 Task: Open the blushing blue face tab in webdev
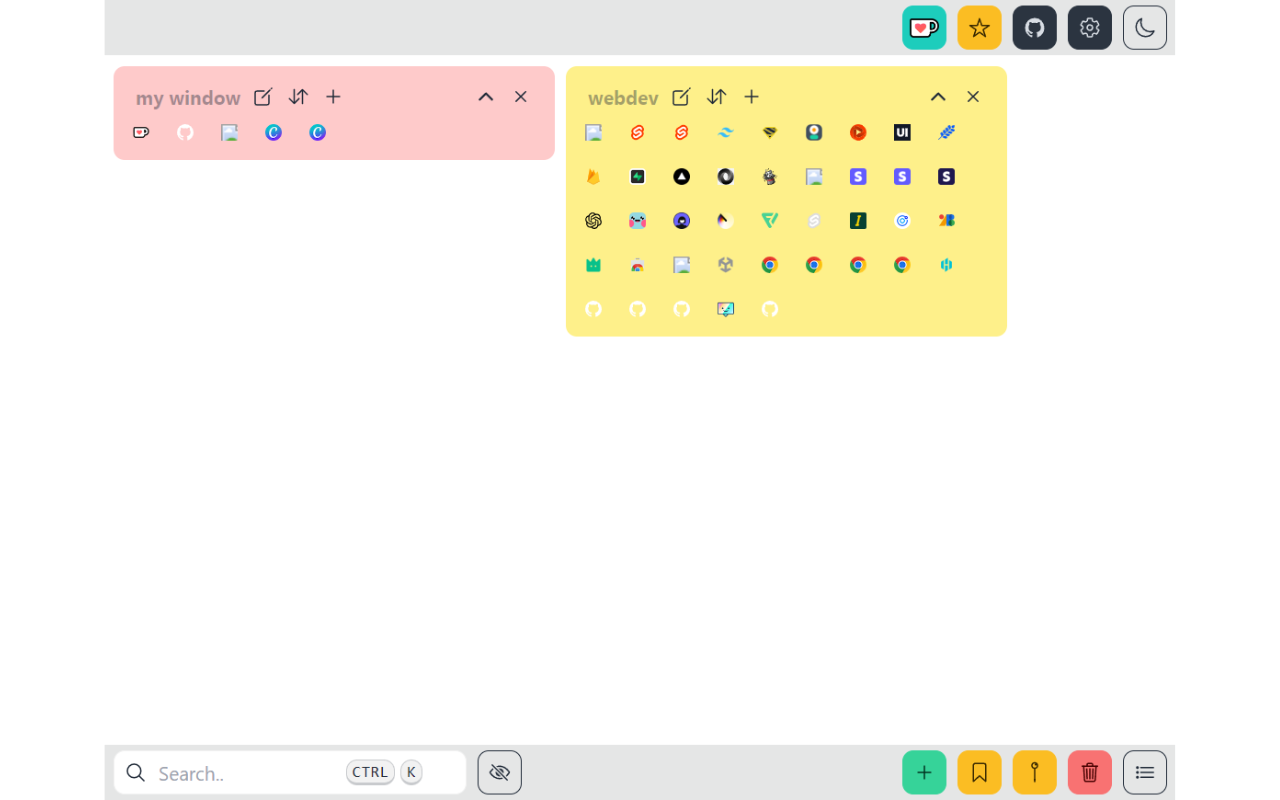click(638, 220)
